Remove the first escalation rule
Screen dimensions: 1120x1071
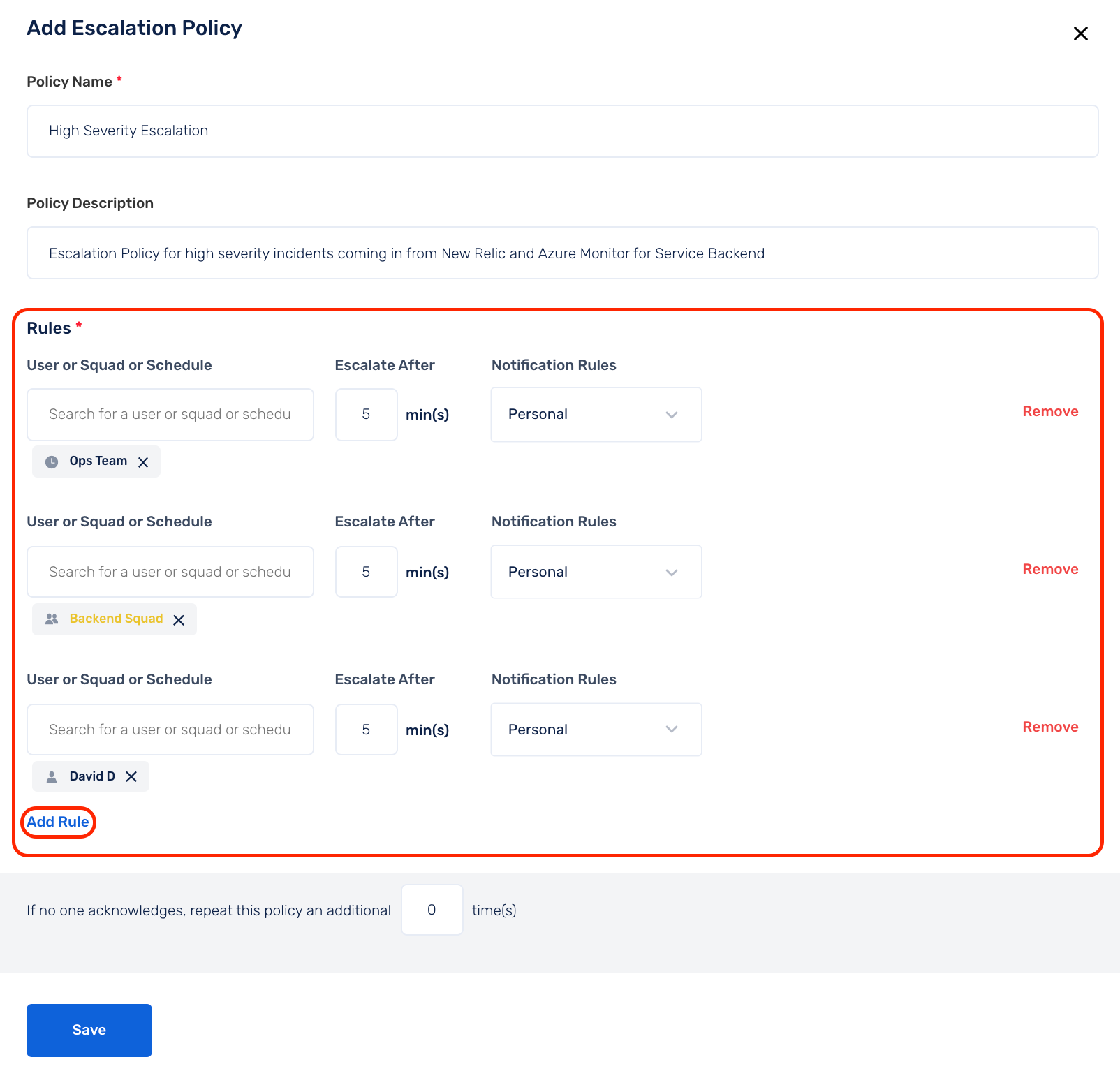(x=1049, y=412)
